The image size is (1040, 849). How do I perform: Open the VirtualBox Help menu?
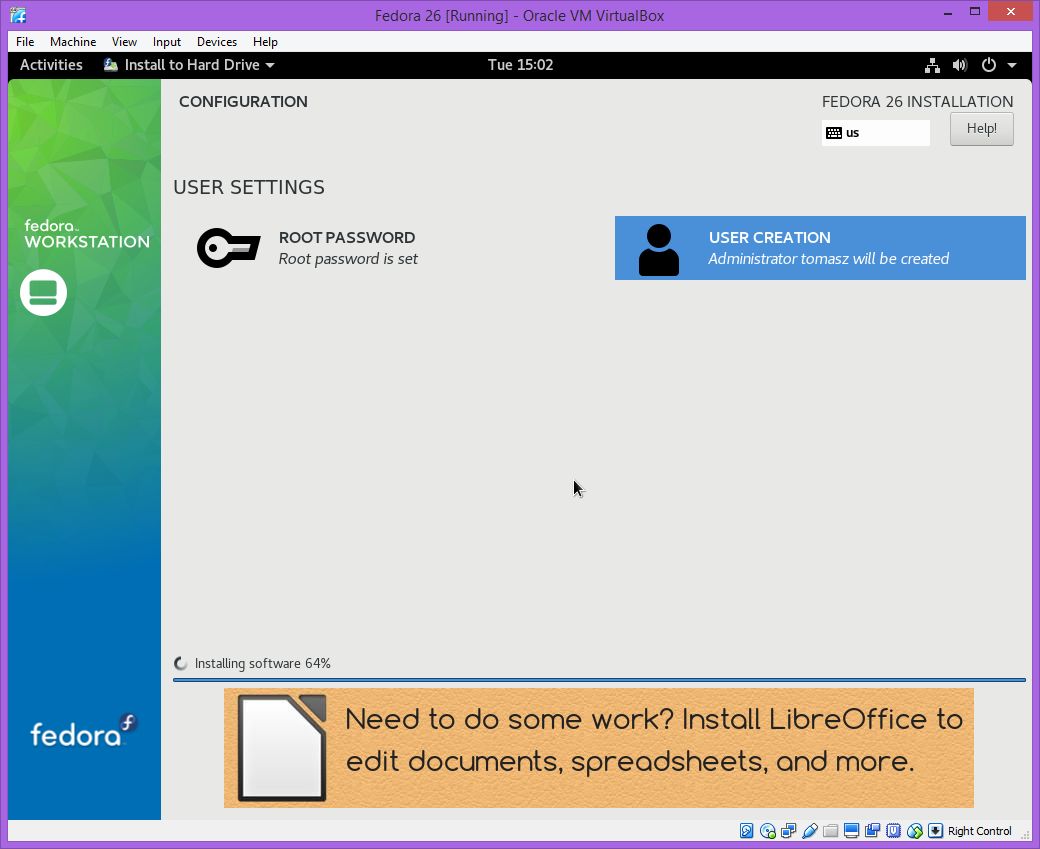pyautogui.click(x=265, y=42)
